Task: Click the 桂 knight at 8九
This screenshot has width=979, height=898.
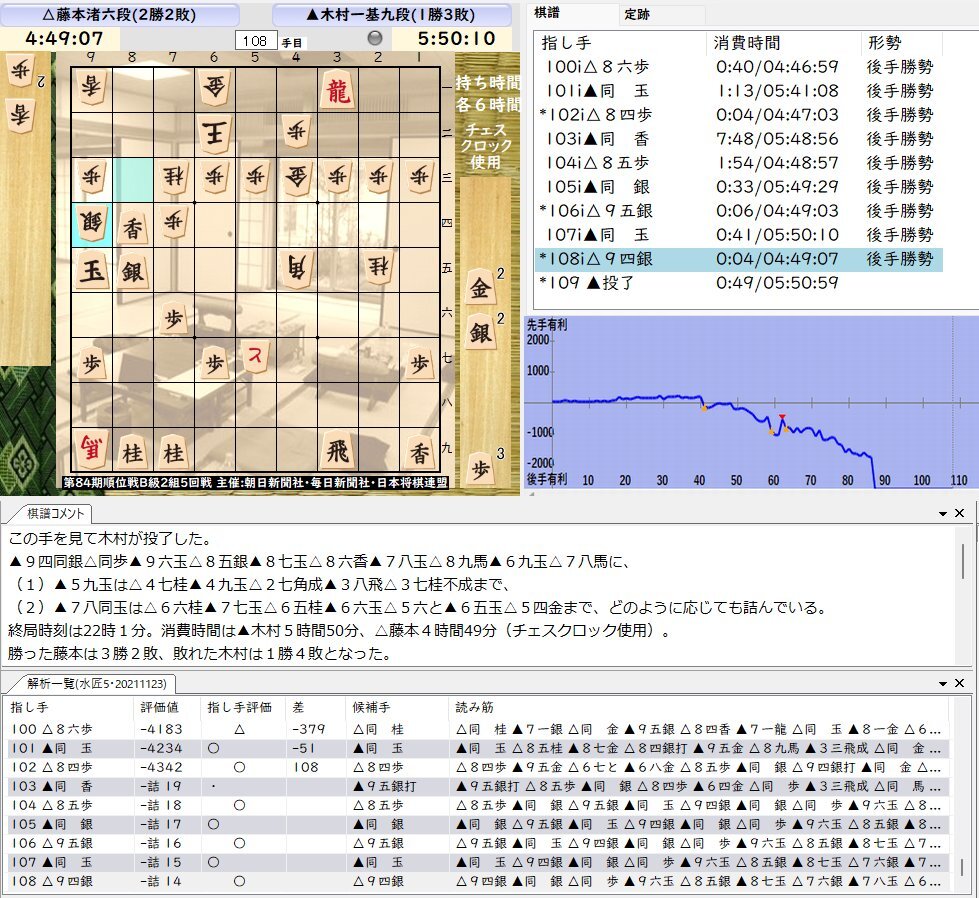Action: (132, 452)
